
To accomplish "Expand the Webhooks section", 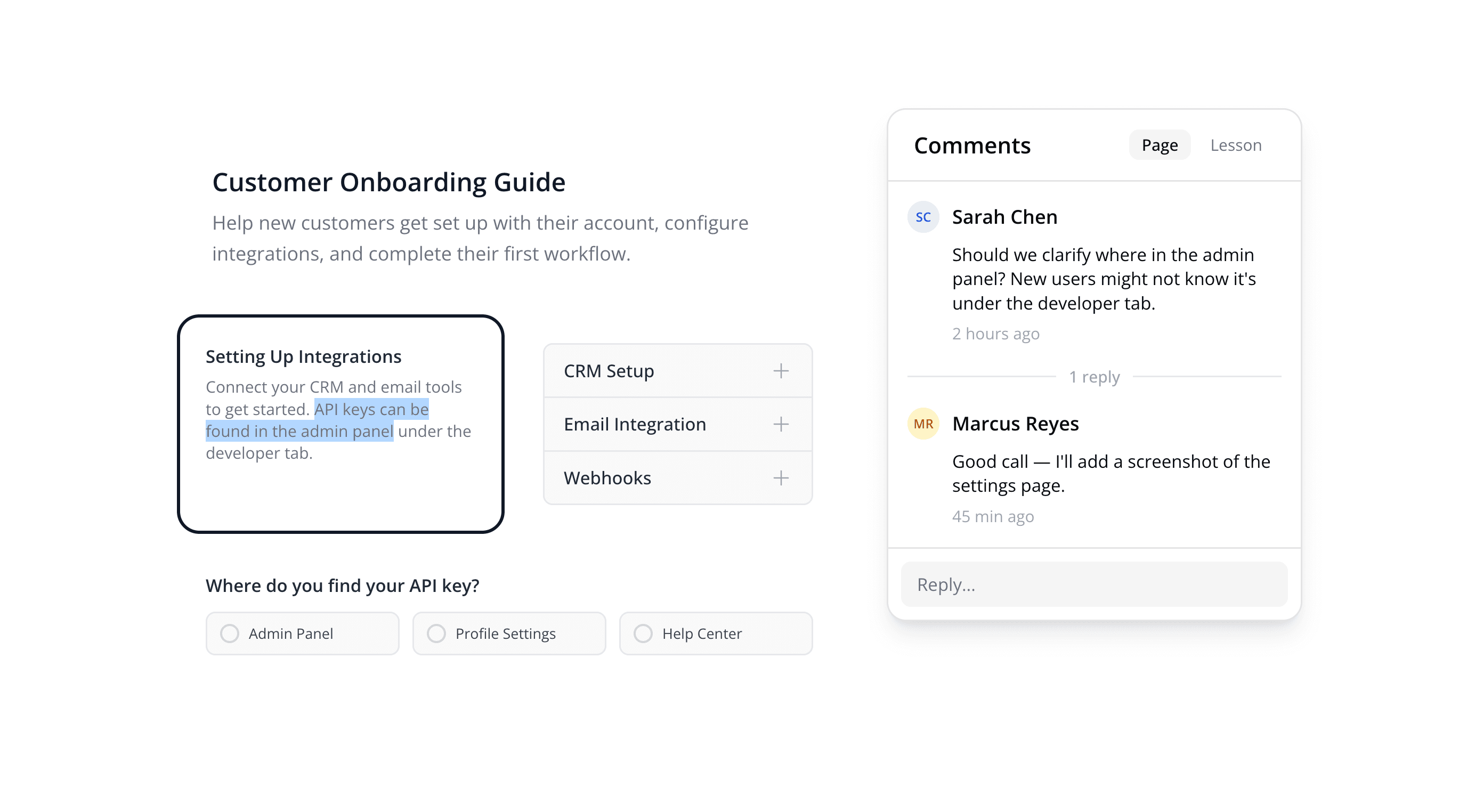I will point(606,477).
